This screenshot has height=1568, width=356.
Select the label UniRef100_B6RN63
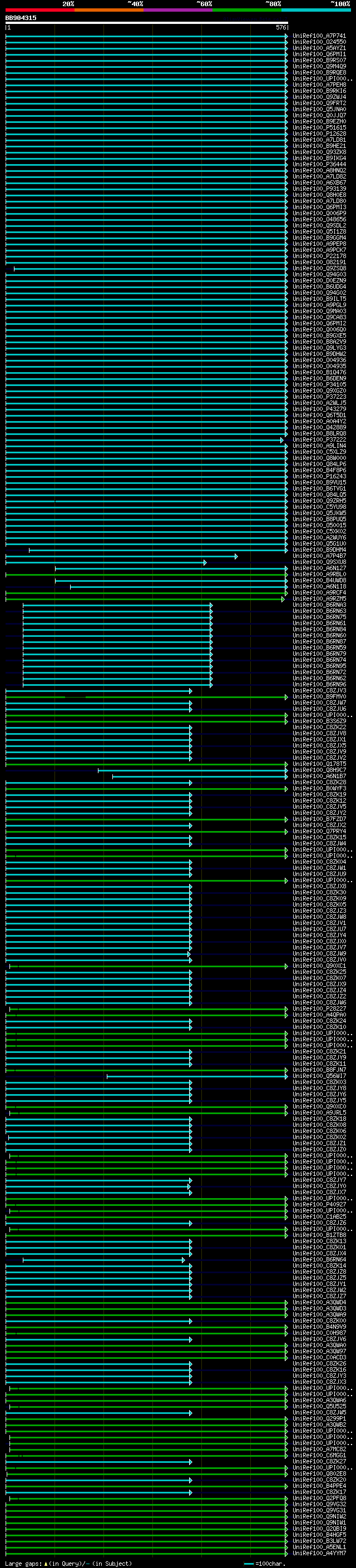pos(319,611)
